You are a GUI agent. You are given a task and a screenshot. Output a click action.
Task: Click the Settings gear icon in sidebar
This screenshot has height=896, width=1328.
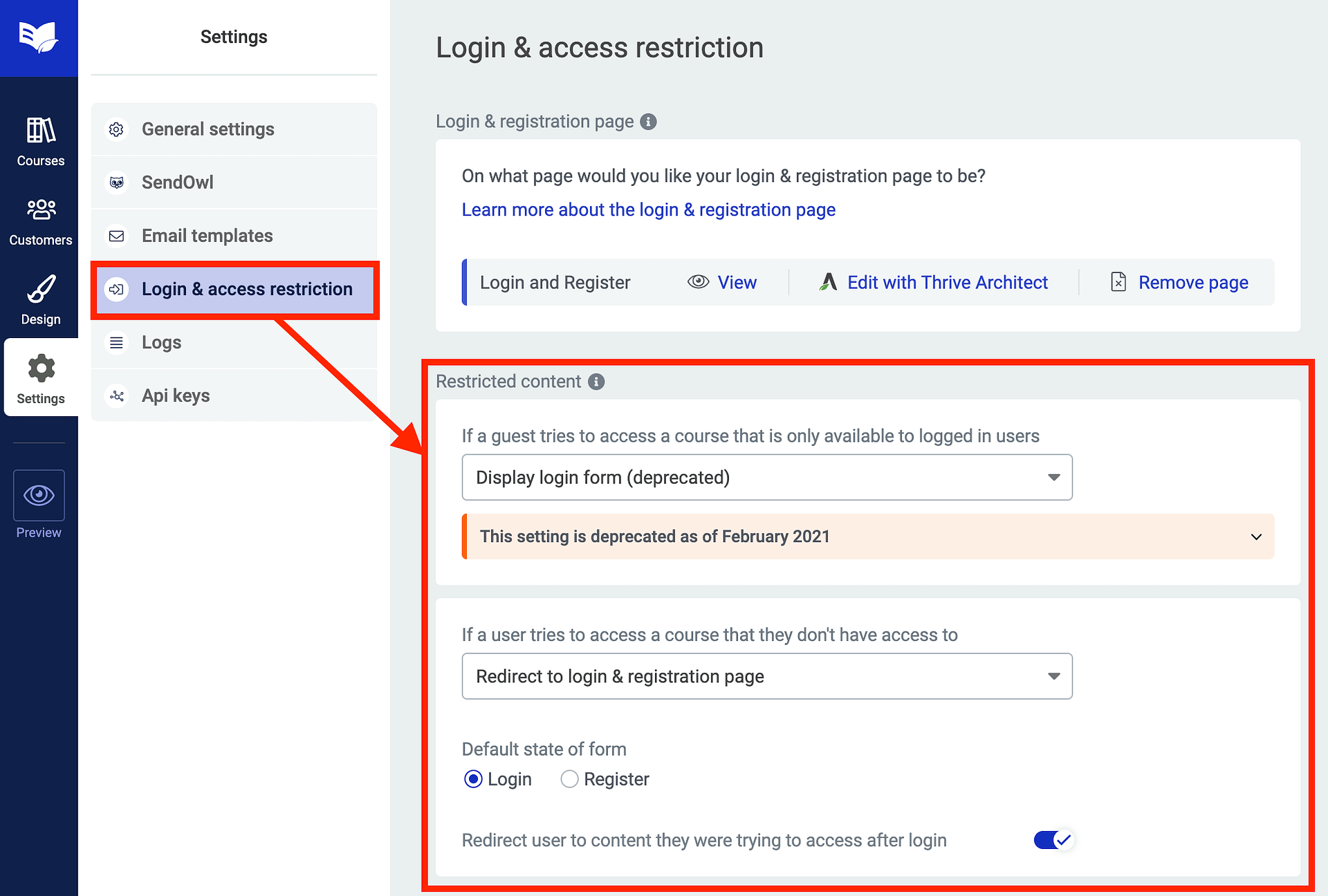[40, 368]
